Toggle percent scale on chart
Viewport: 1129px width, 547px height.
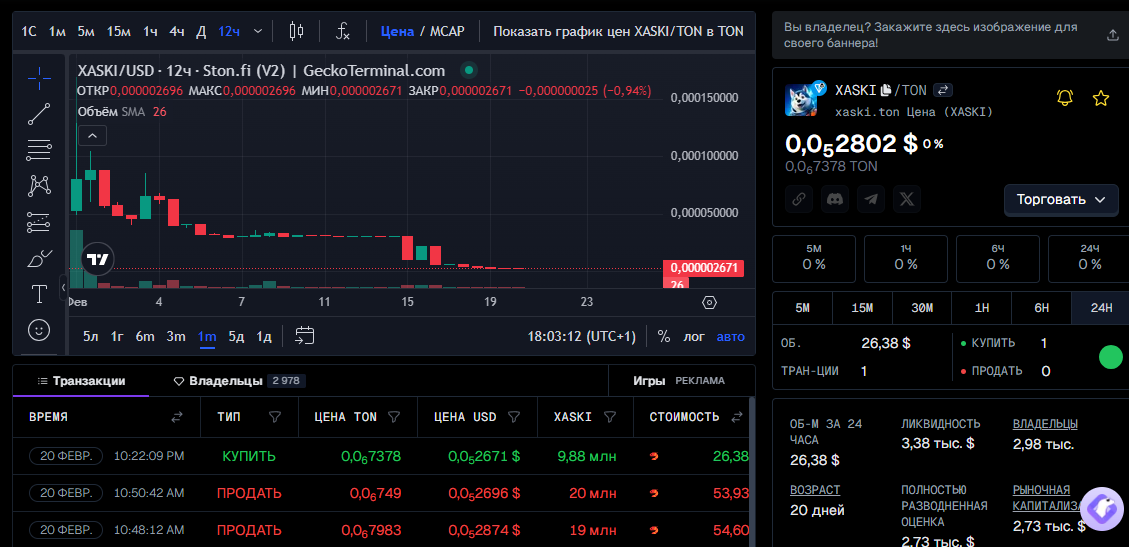point(664,336)
